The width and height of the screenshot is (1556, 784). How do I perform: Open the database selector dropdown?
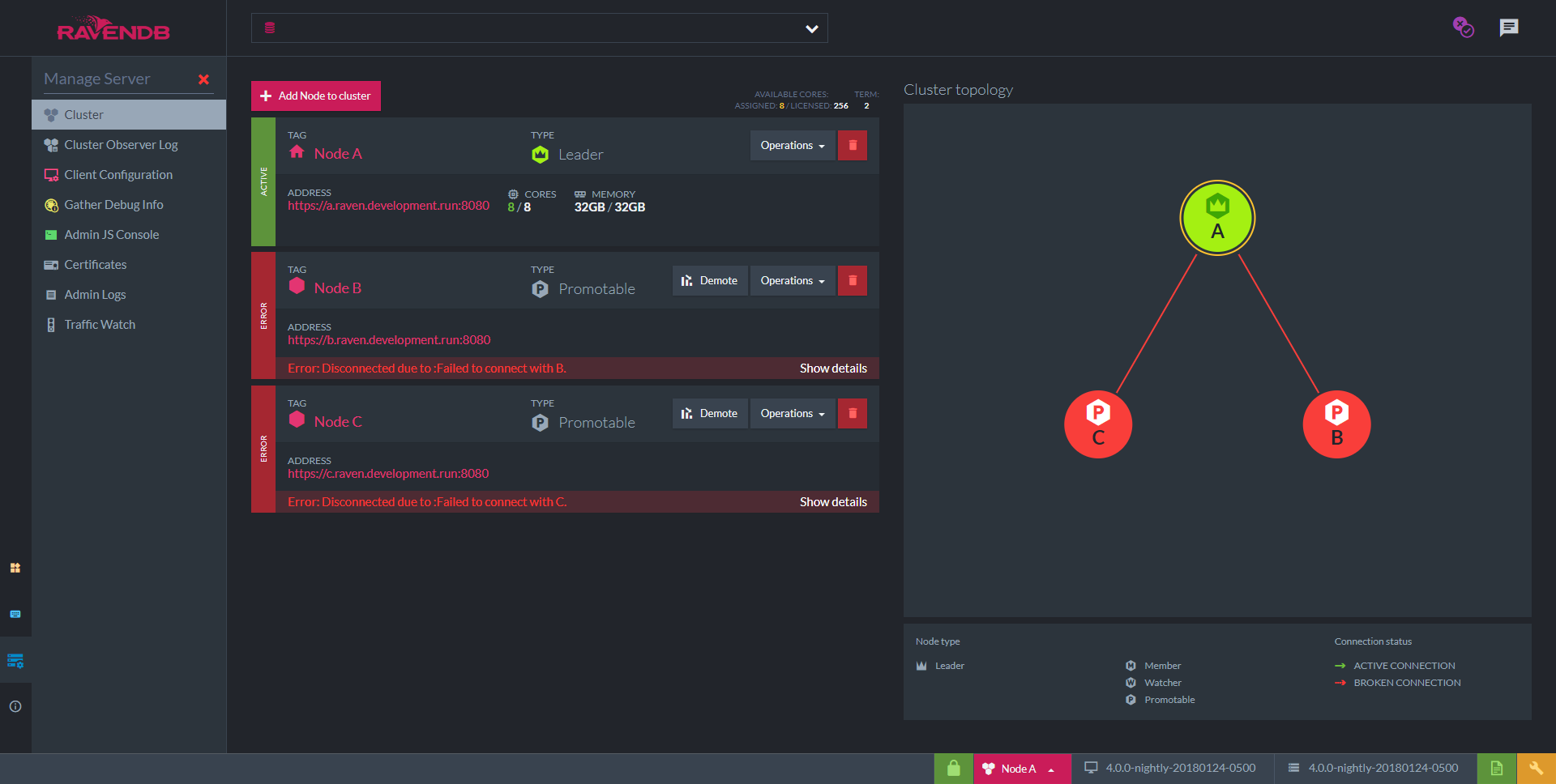(539, 28)
